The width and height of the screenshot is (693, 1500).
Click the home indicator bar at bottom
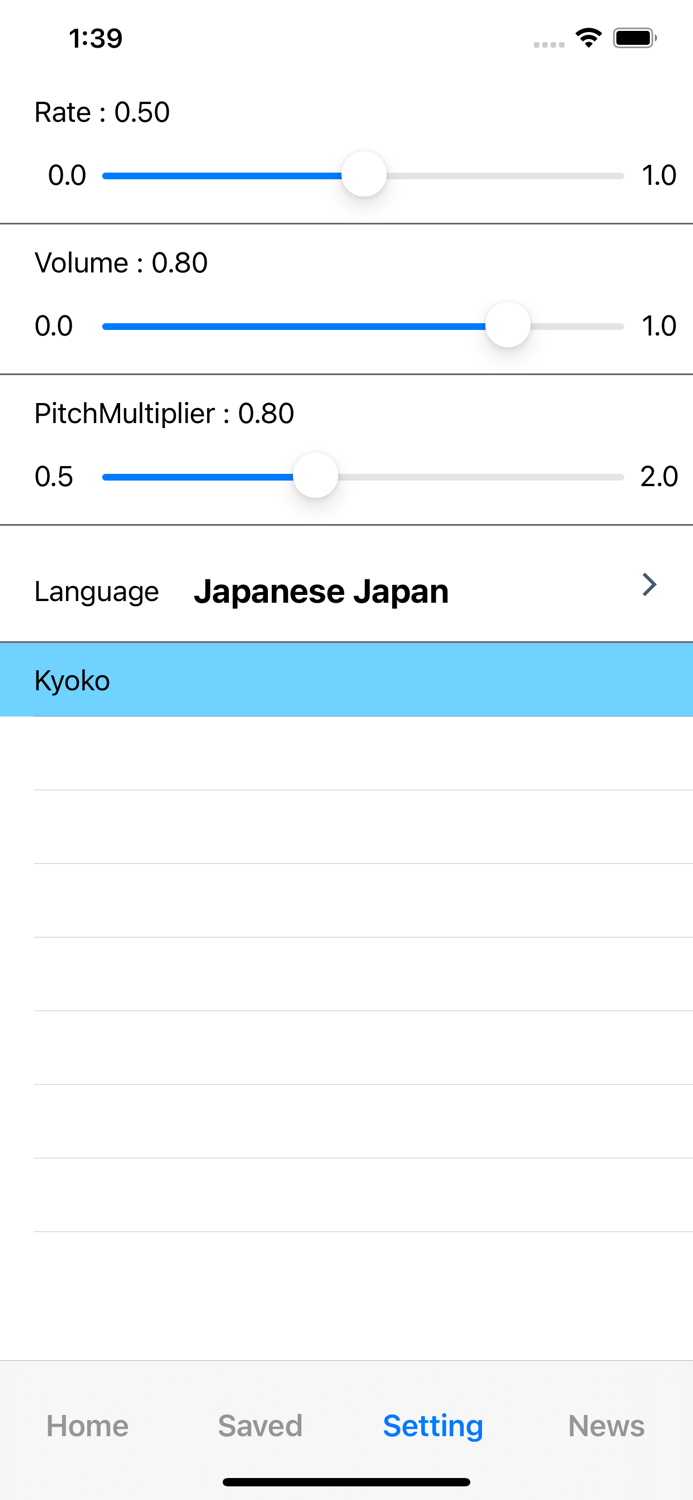point(346,1482)
